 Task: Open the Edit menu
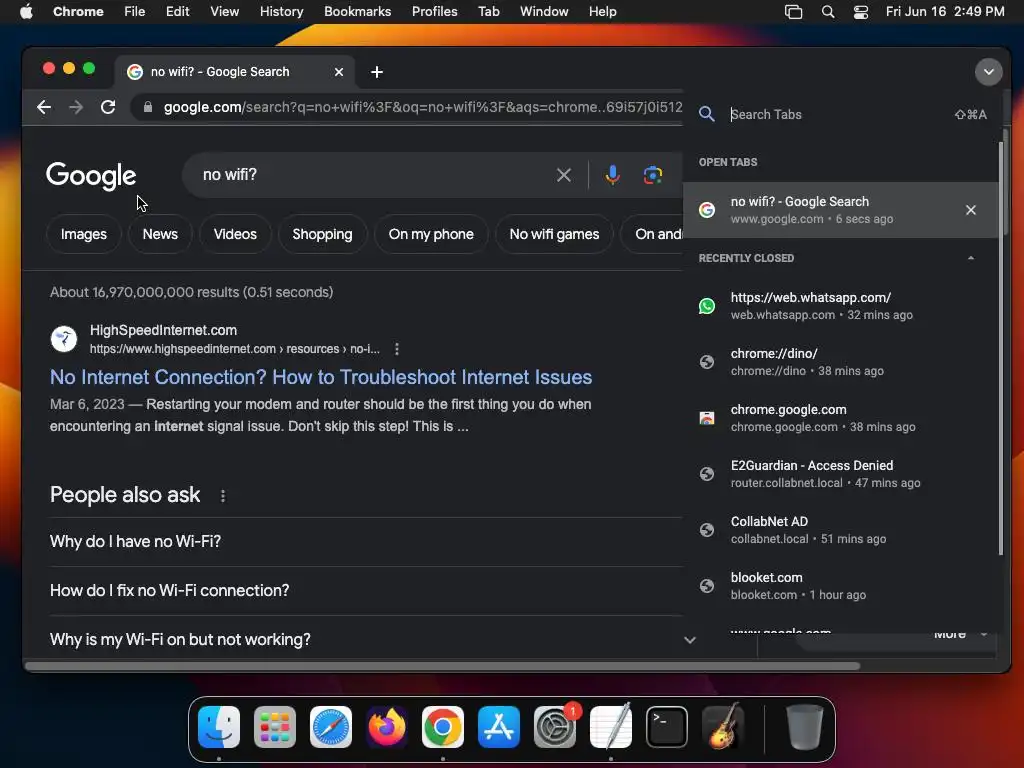pos(177,12)
